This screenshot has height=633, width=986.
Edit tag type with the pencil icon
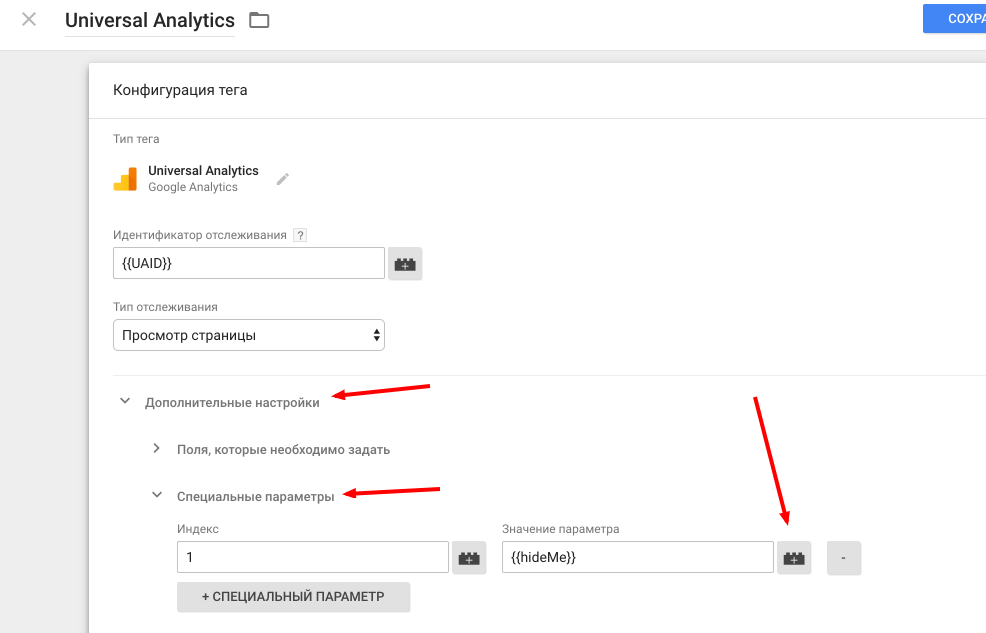pyautogui.click(x=283, y=179)
